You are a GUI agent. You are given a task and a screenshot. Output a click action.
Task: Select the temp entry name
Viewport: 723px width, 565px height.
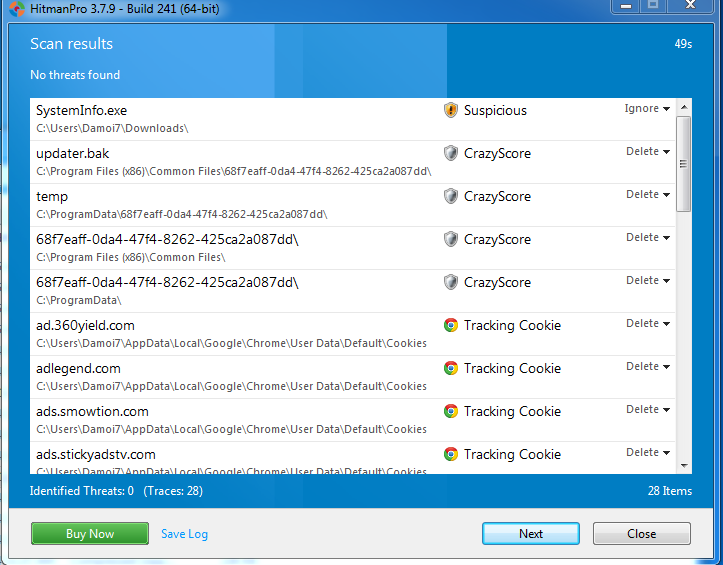coord(52,197)
